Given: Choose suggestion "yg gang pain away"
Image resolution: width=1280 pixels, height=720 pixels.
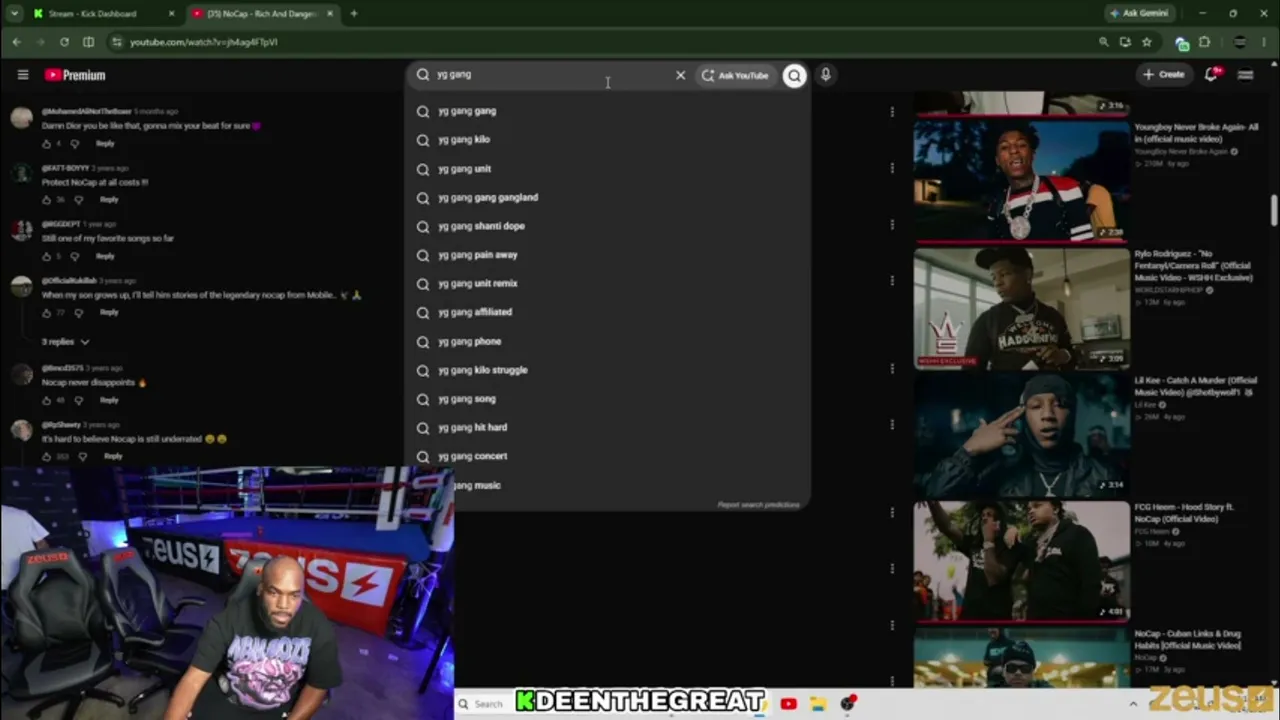Looking at the screenshot, I should point(608,255).
